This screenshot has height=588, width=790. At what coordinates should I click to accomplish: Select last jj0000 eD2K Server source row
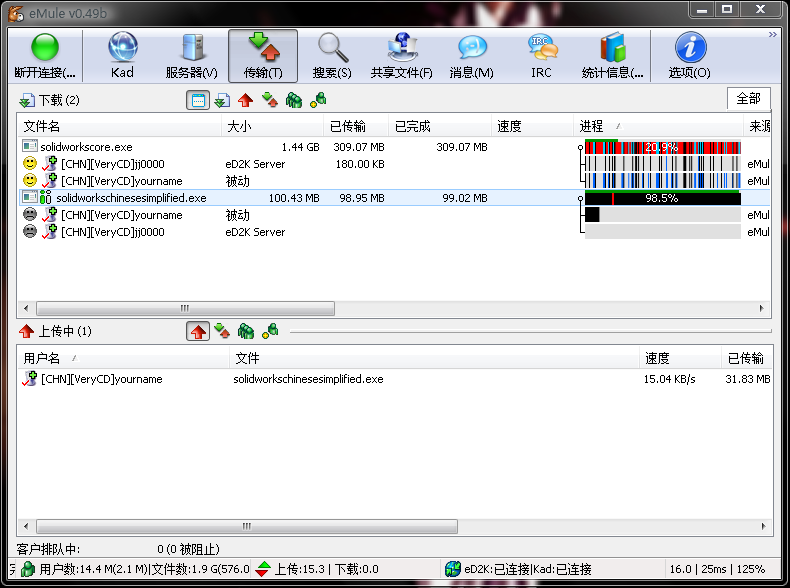(x=394, y=232)
